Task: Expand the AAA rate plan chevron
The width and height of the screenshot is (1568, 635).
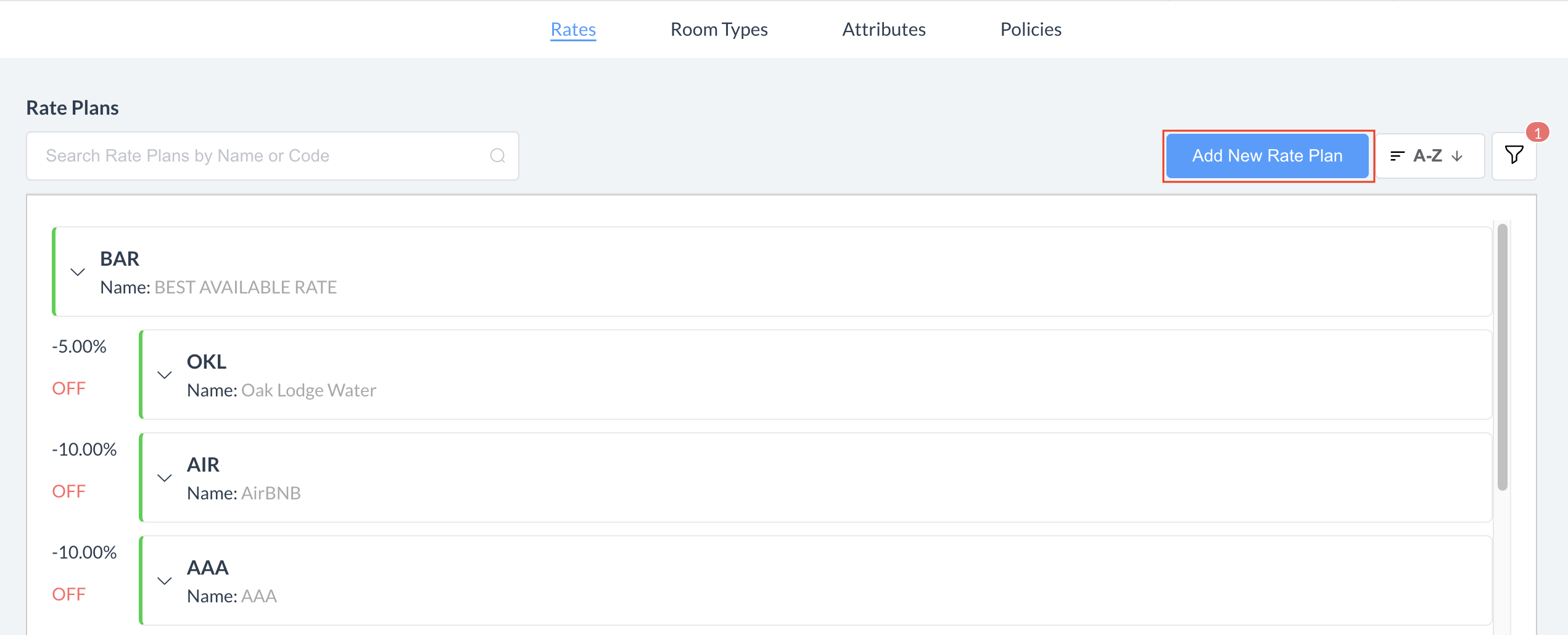Action: (165, 581)
